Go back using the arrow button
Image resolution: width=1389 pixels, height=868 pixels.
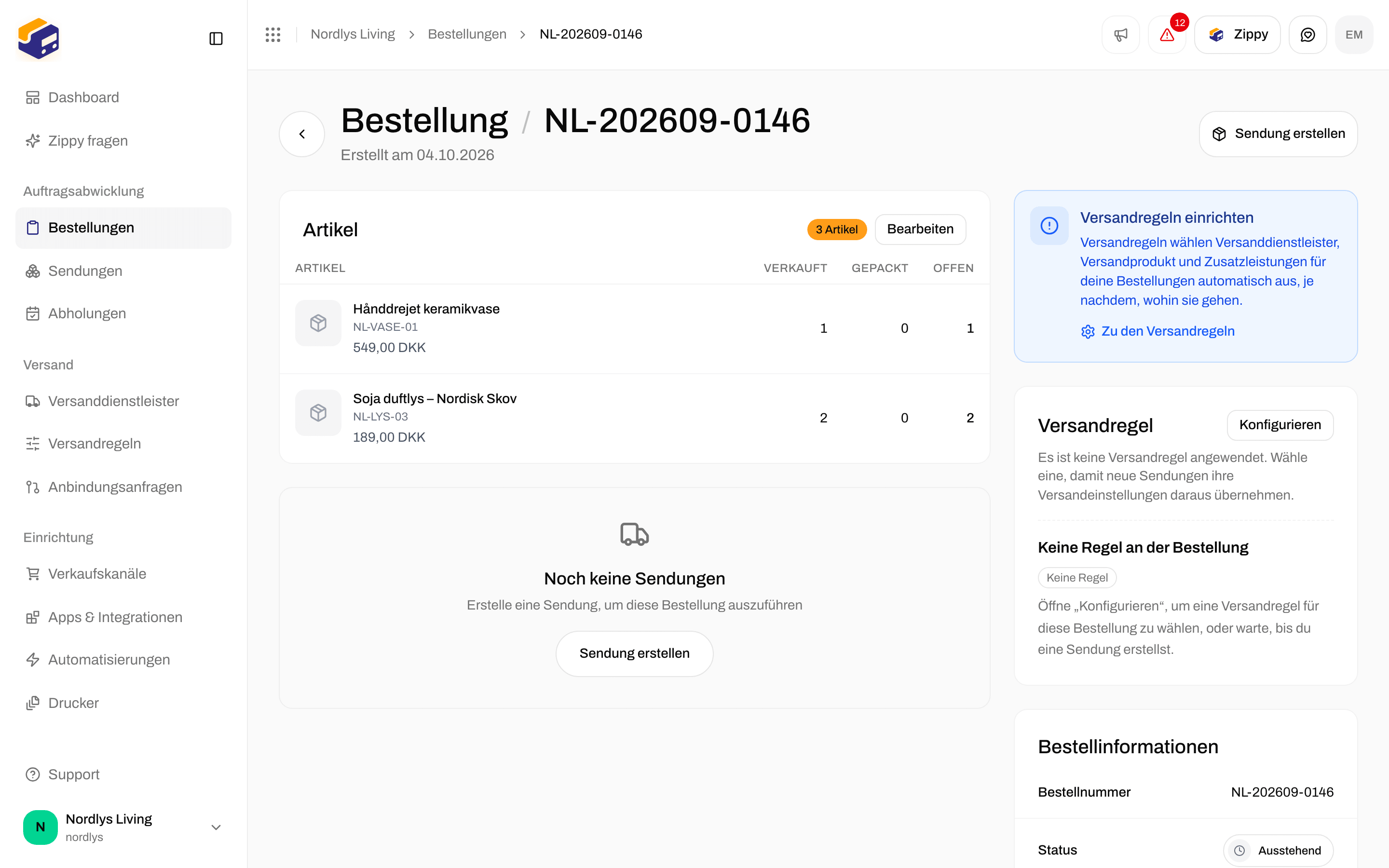[x=302, y=134]
